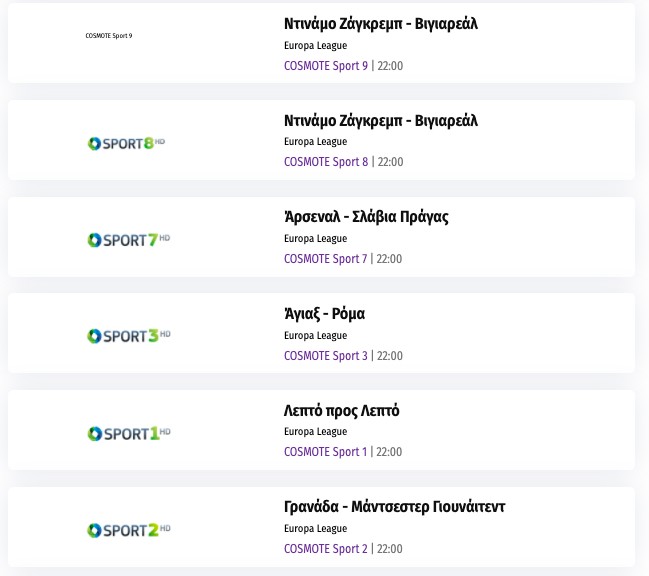Select Ντινάμο Ζάγκρεμπ - Βιγιαρεάλ title on Sport 8
The height and width of the screenshot is (576, 649).
pyautogui.click(x=381, y=121)
